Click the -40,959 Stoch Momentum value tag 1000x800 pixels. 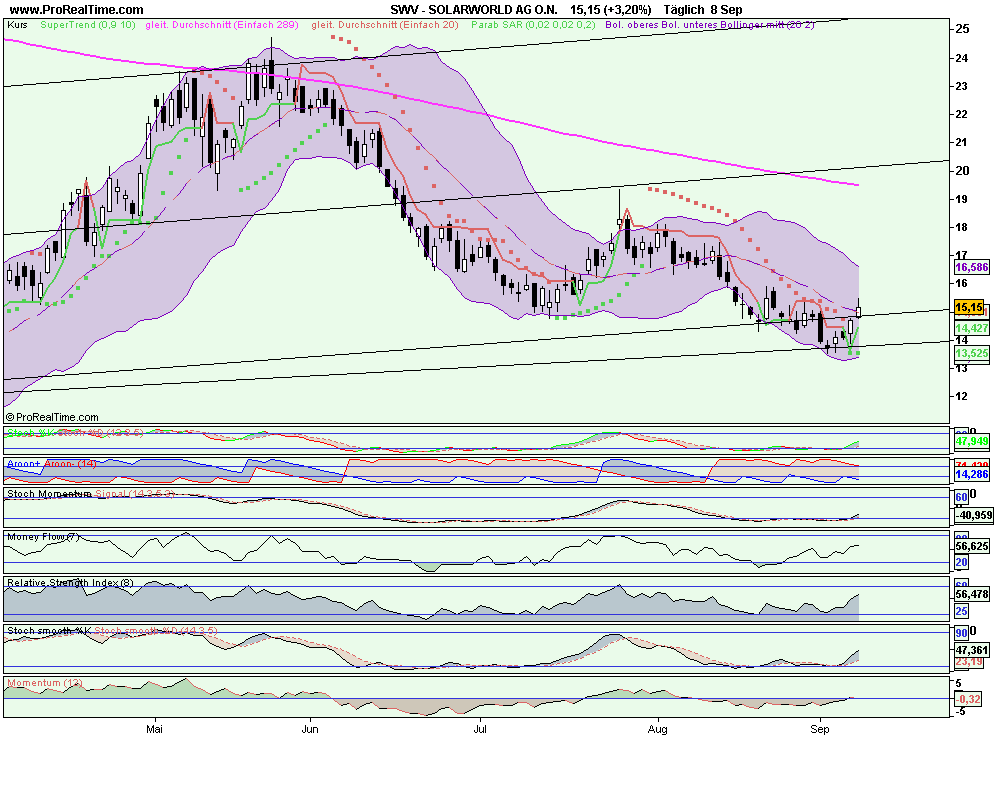974,515
